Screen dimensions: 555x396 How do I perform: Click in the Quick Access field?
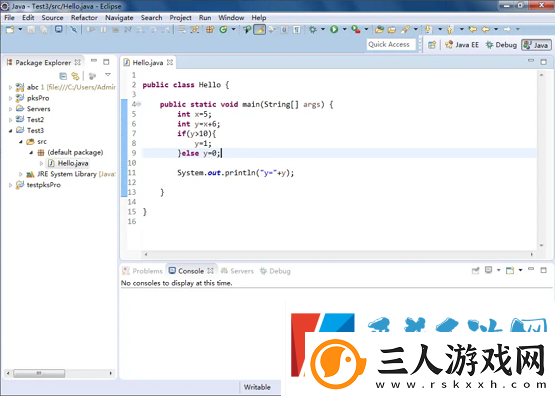391,45
